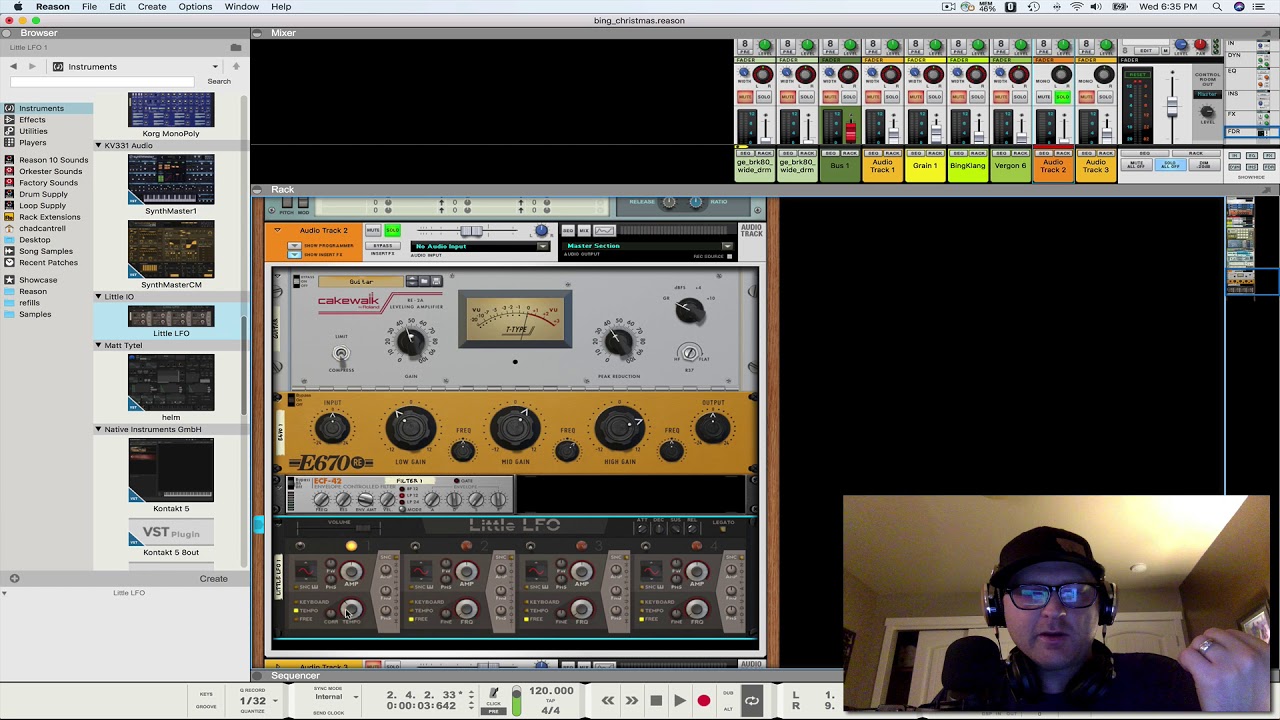Open the File menu
This screenshot has width=1280, height=720.
point(89,7)
